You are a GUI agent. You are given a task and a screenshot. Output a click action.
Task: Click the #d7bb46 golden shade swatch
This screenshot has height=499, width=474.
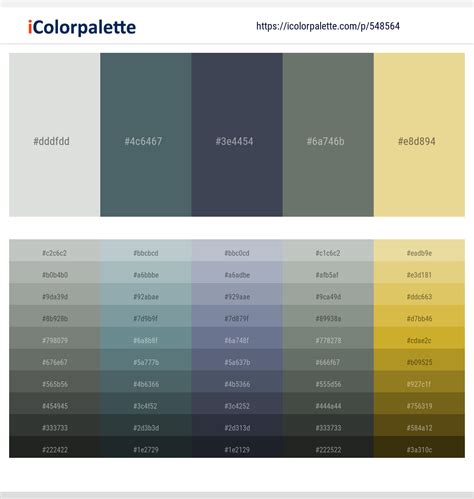[x=419, y=316]
